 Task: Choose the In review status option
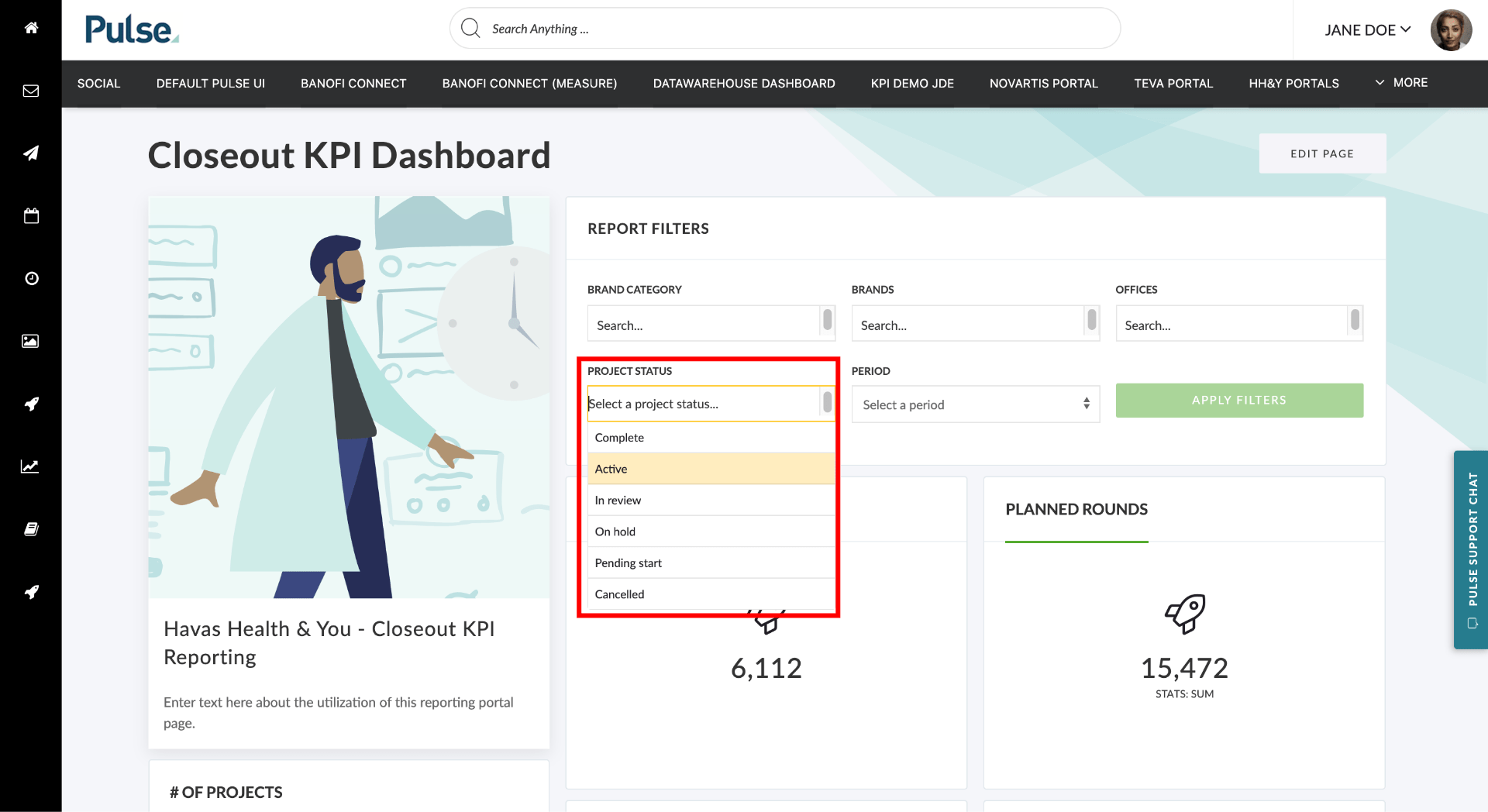click(711, 501)
